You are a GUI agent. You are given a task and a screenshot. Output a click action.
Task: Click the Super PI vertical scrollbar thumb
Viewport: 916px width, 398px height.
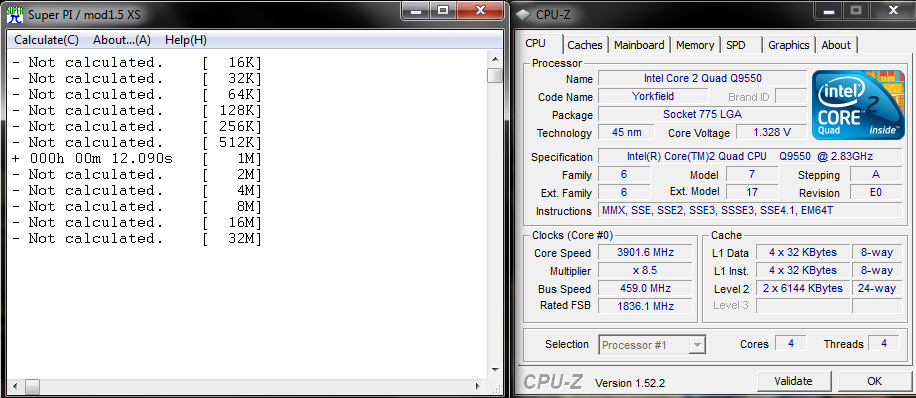(x=495, y=75)
